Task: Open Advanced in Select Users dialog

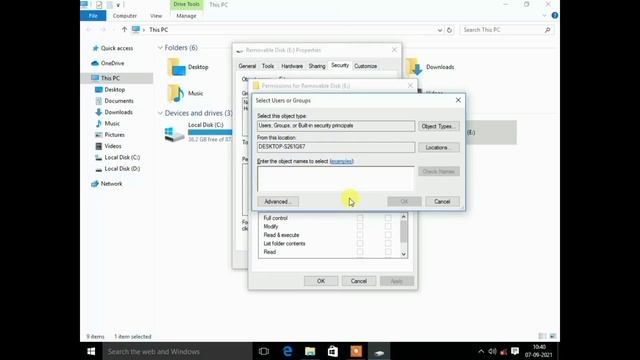Action: pos(278,202)
